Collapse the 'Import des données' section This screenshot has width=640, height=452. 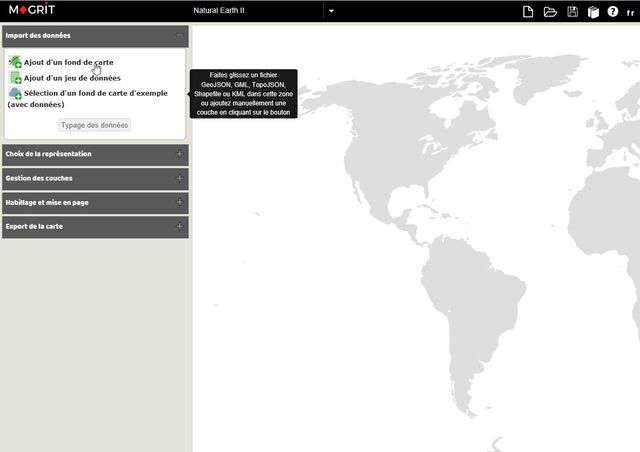tap(179, 35)
